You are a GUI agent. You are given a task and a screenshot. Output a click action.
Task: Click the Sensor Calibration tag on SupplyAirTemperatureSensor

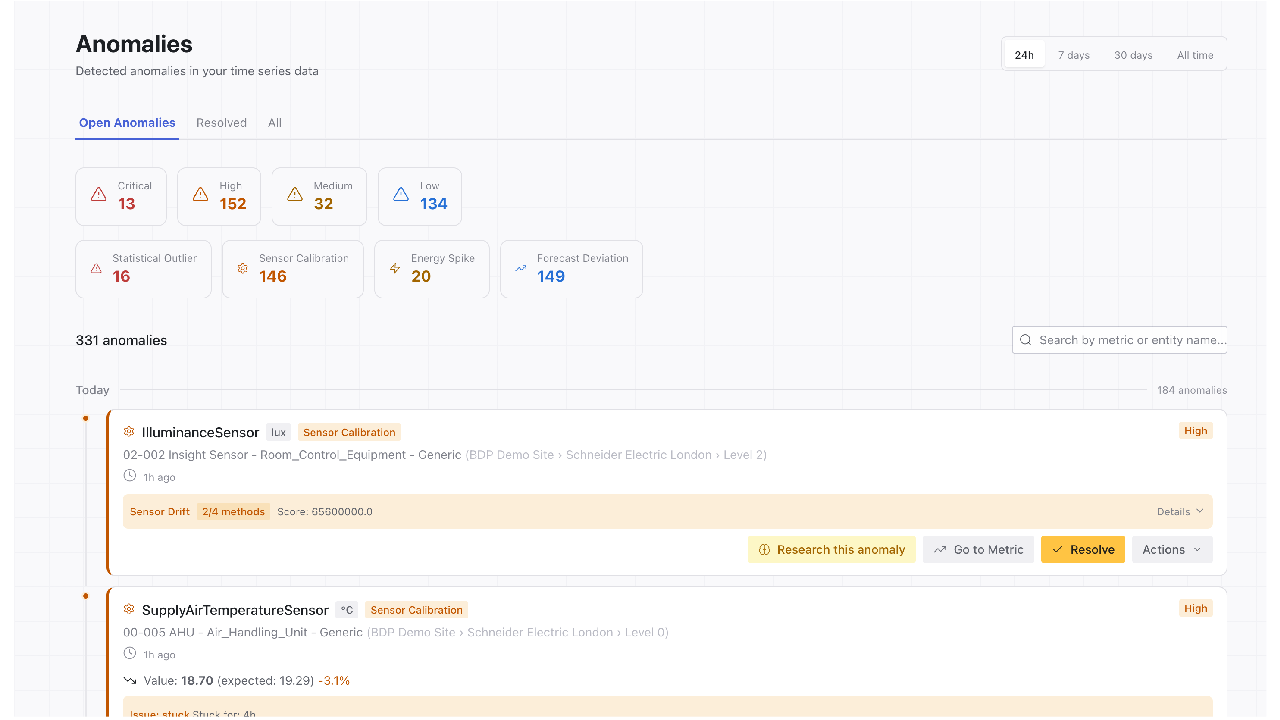tap(416, 609)
